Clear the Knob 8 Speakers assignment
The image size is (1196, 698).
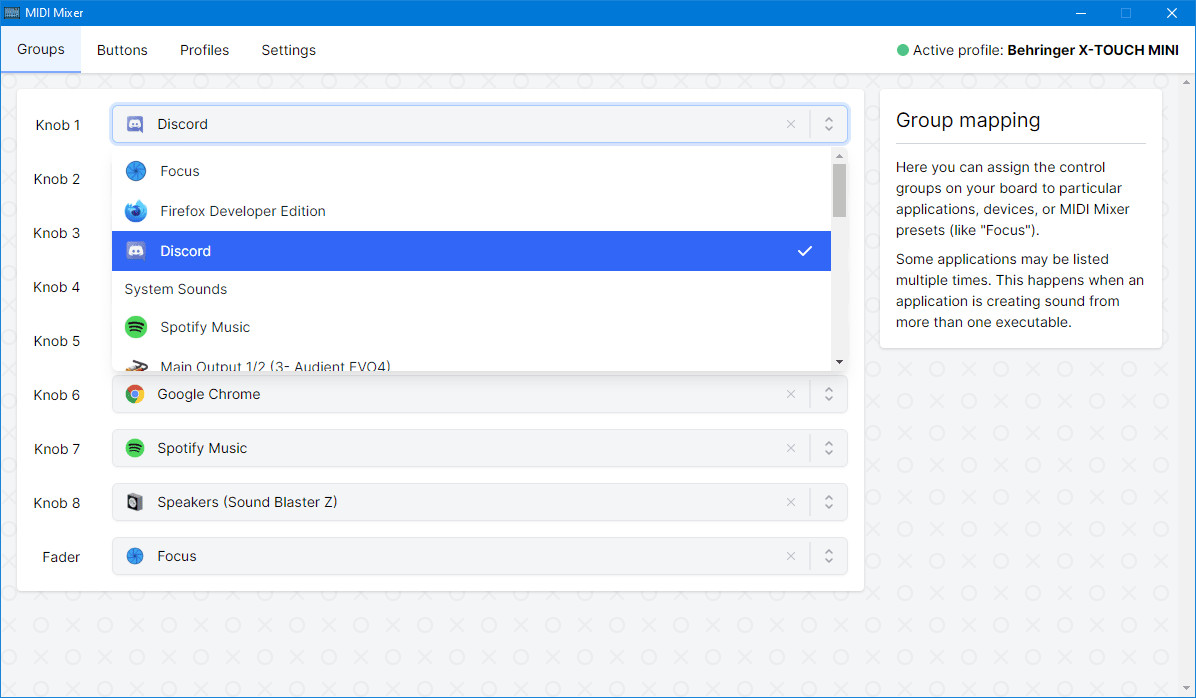791,503
